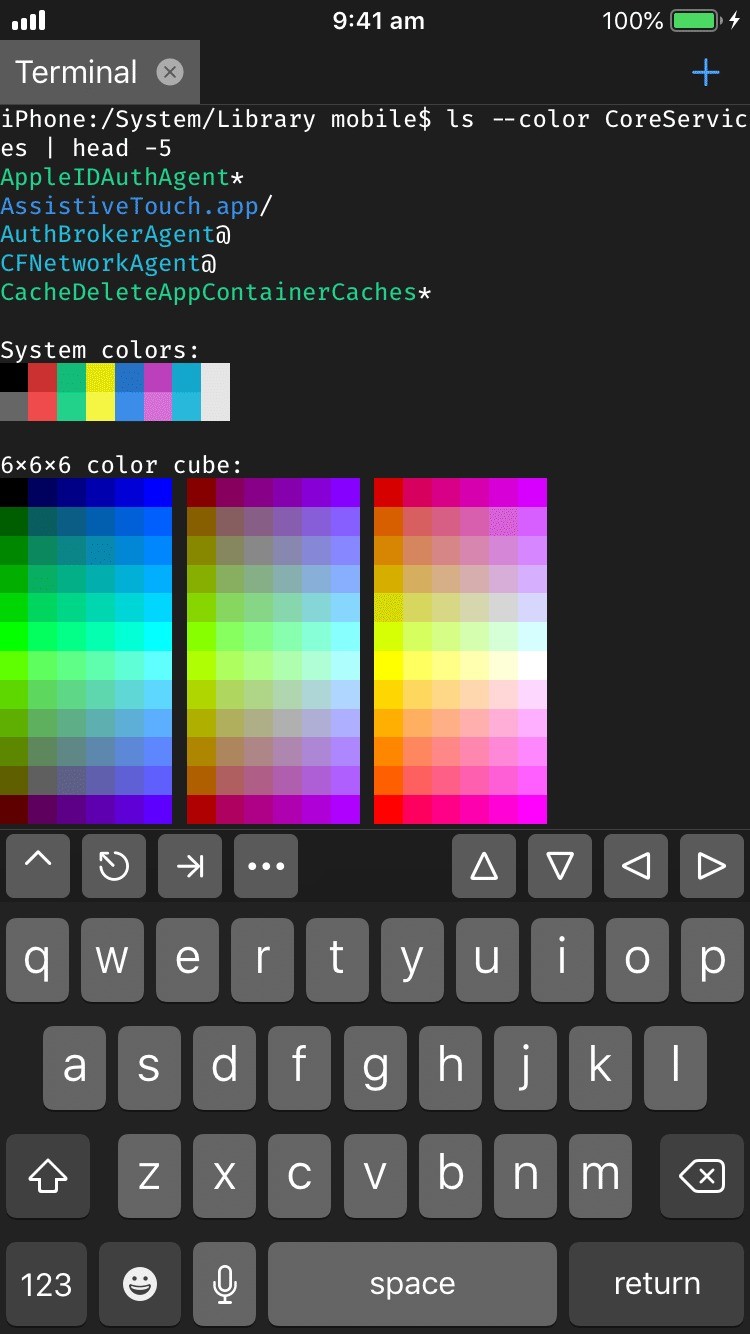This screenshot has width=750, height=1334.
Task: Click the bright yellow system color swatch
Action: pos(100,406)
